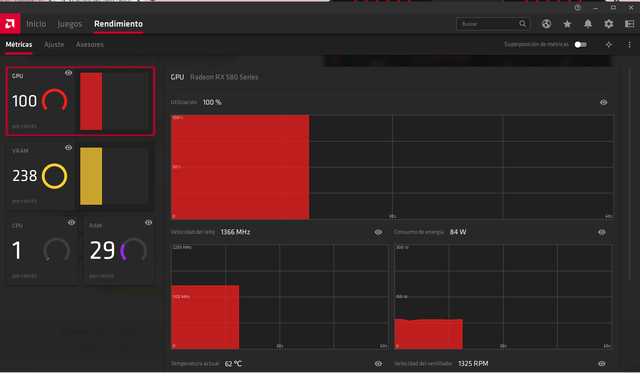Select the CPU metrics card
640x373 pixels.
point(42,251)
